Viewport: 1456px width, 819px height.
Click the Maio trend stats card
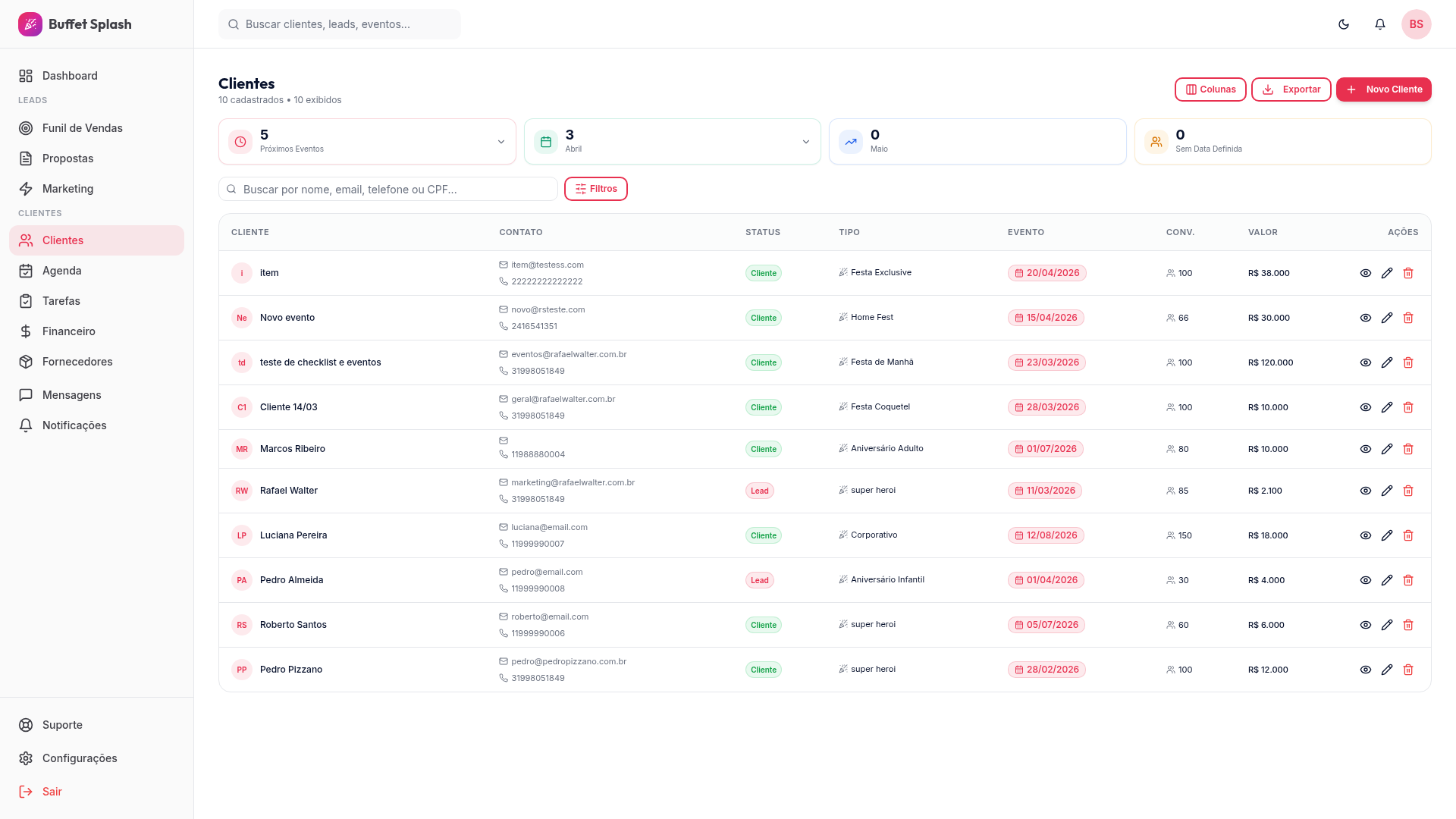pyautogui.click(x=977, y=141)
